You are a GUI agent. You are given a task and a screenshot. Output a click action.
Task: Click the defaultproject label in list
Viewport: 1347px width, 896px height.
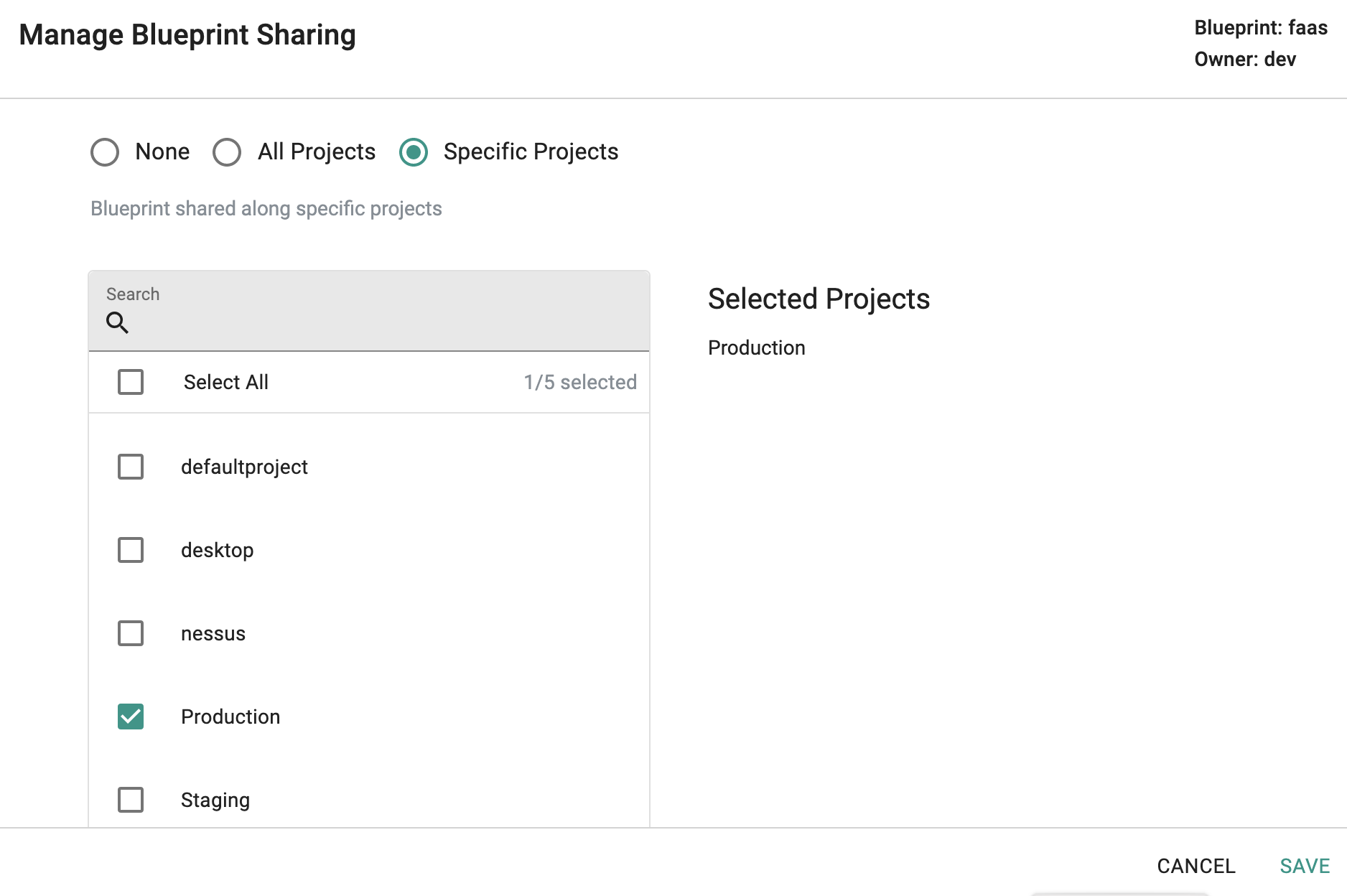[x=244, y=467]
